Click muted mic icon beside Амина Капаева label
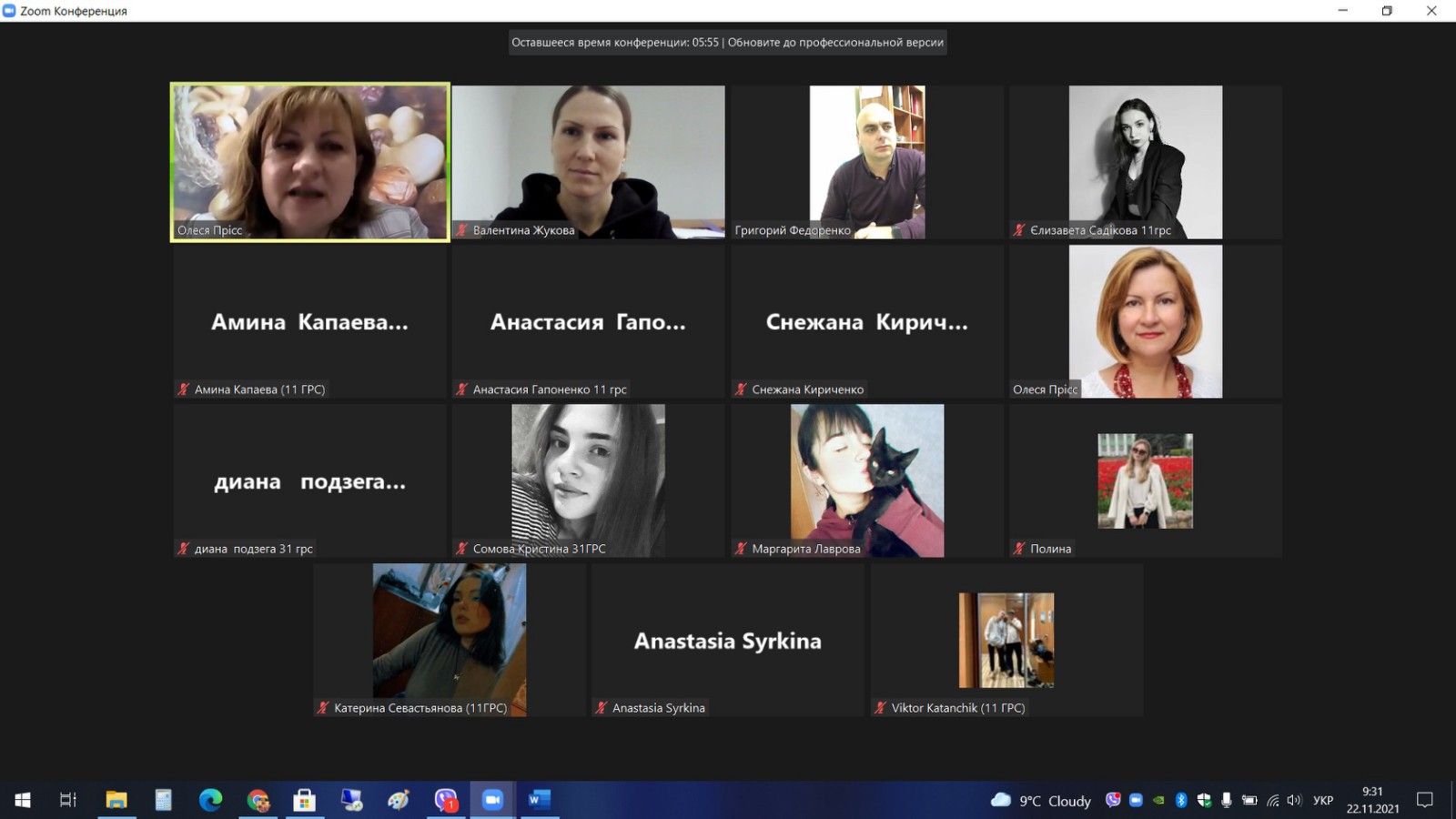 [x=184, y=389]
